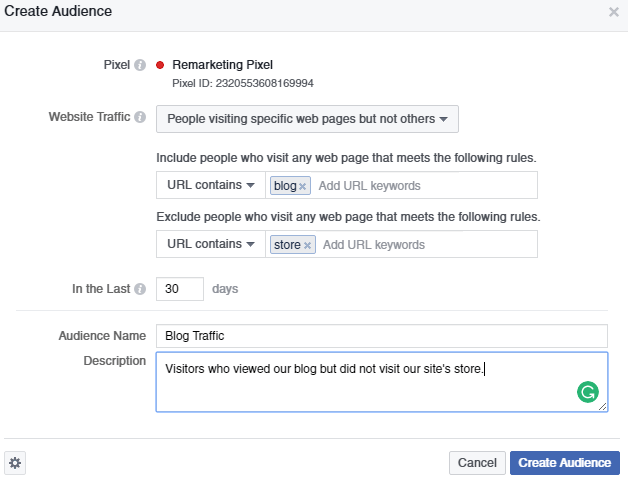Click the Create Audience button
This screenshot has height=482, width=628.
click(564, 463)
